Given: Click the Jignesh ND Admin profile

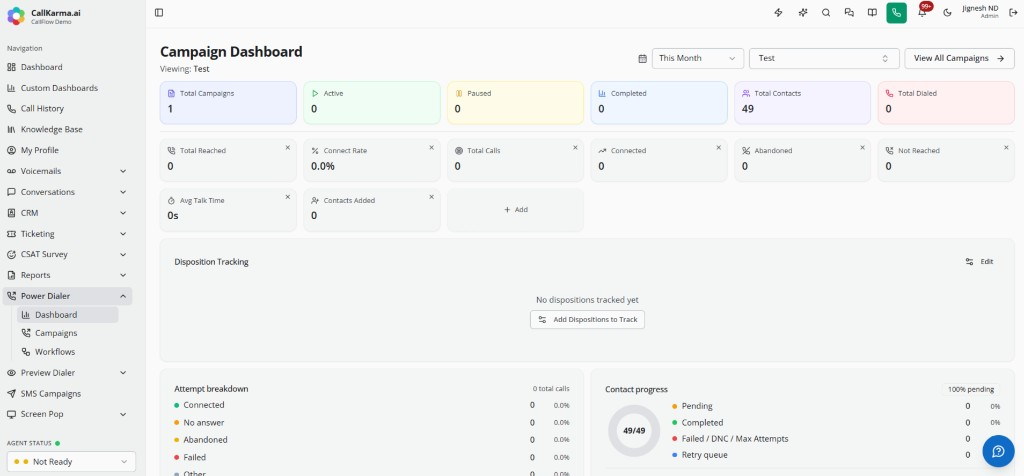Looking at the screenshot, I should tap(980, 12).
